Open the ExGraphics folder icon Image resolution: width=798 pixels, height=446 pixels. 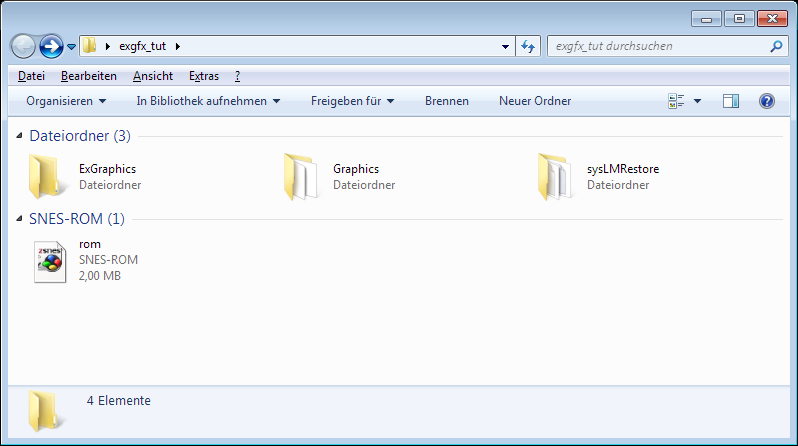click(x=46, y=177)
